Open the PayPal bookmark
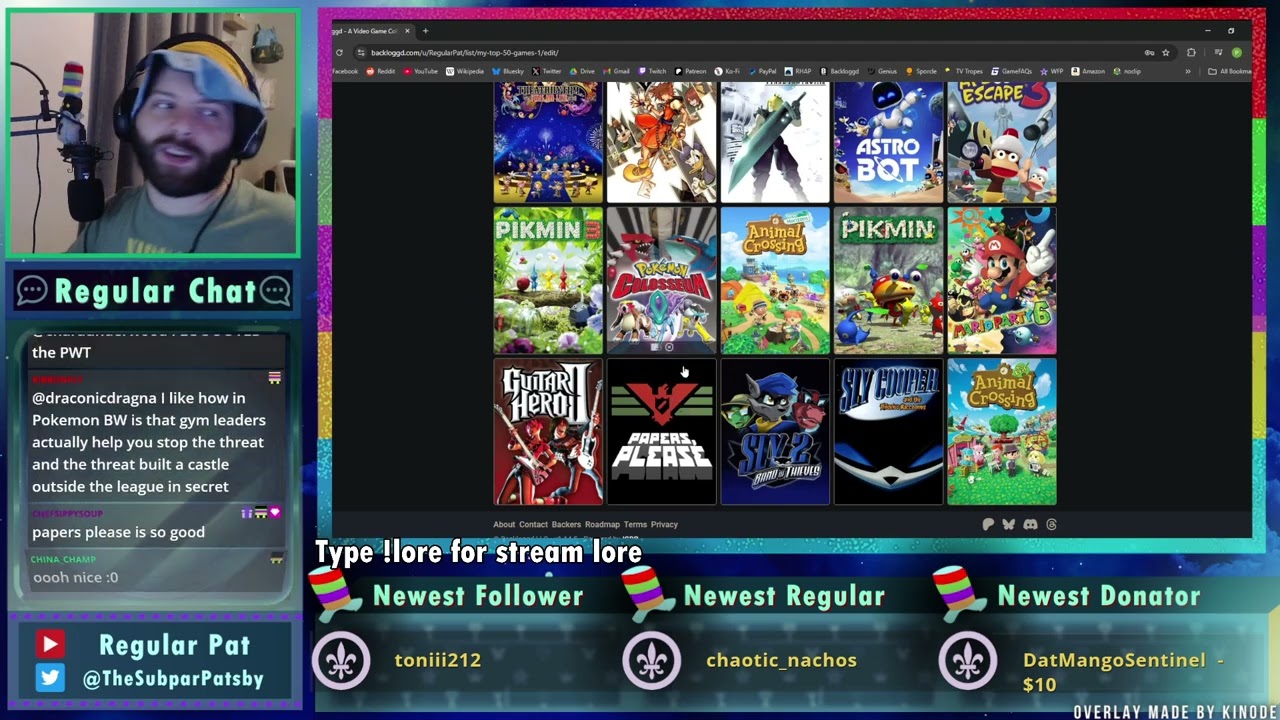 coord(762,71)
